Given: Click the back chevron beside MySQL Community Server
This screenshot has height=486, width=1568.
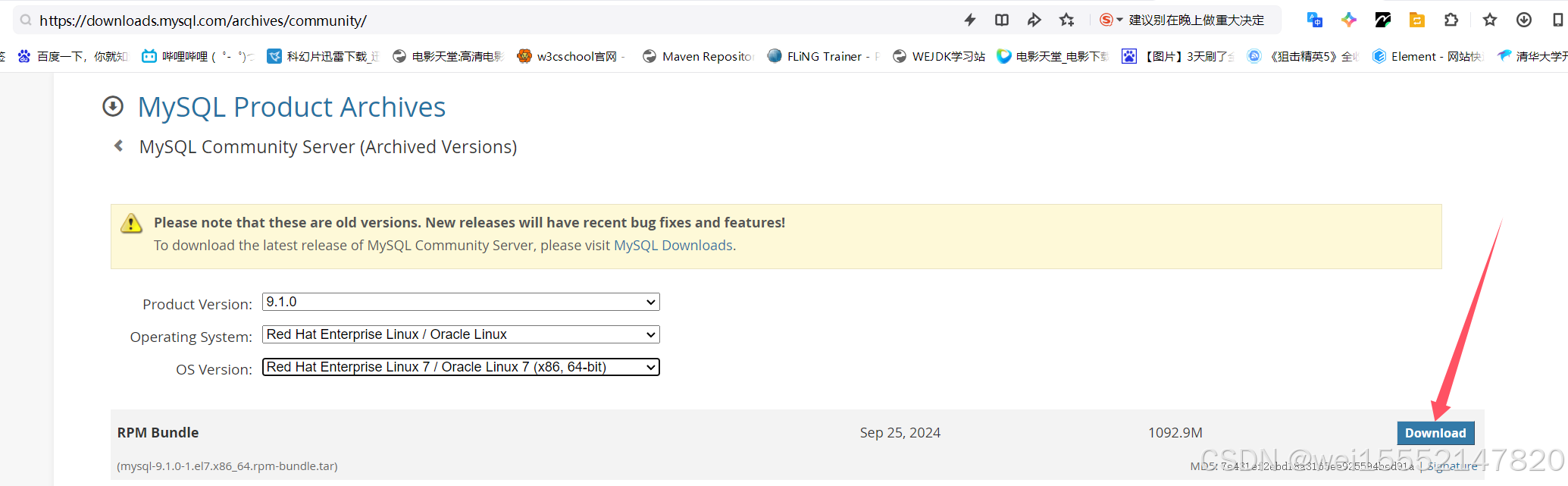Looking at the screenshot, I should (118, 146).
